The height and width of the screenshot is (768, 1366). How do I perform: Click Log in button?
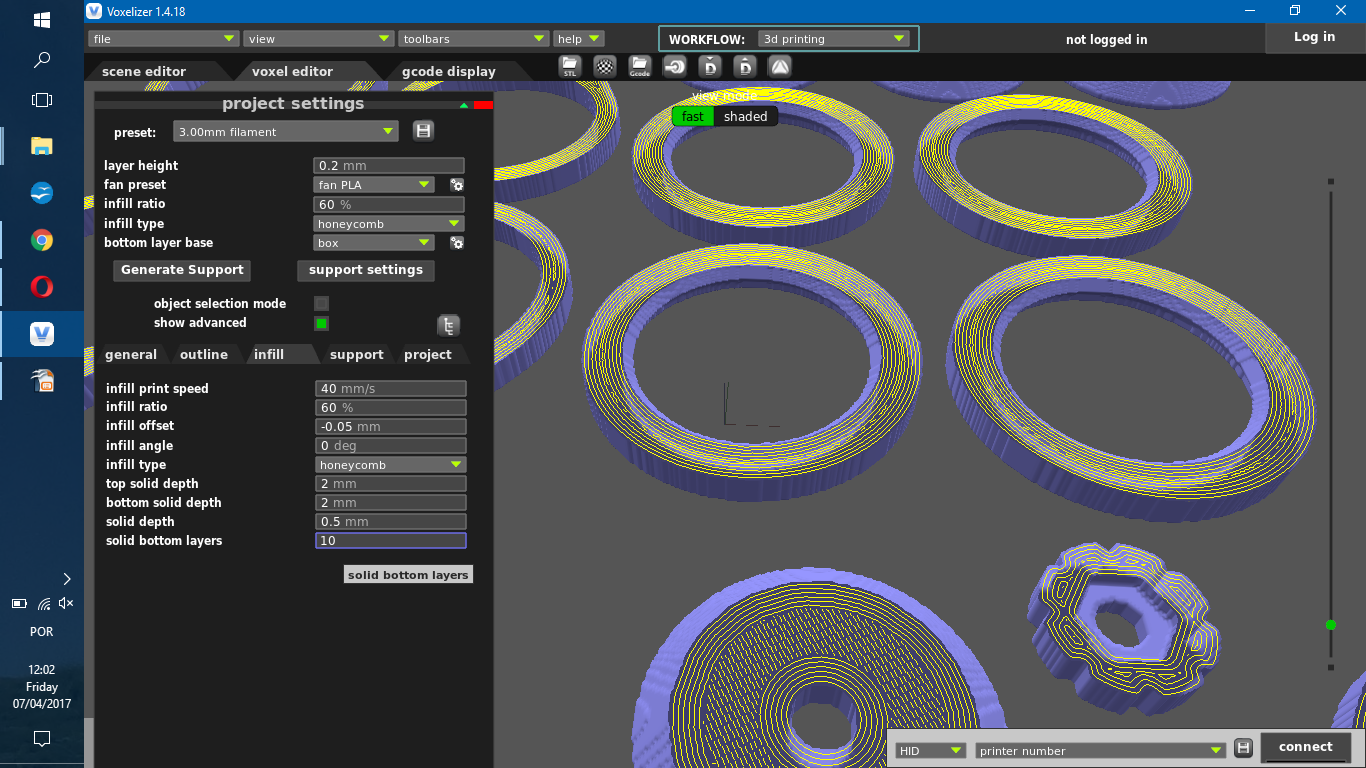1314,37
